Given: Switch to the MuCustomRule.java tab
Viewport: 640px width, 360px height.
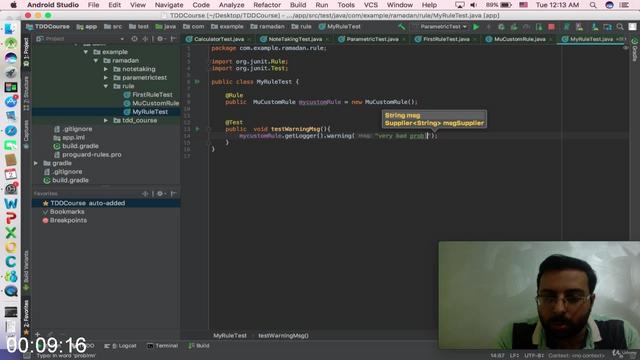Looking at the screenshot, I should pyautogui.click(x=520, y=39).
